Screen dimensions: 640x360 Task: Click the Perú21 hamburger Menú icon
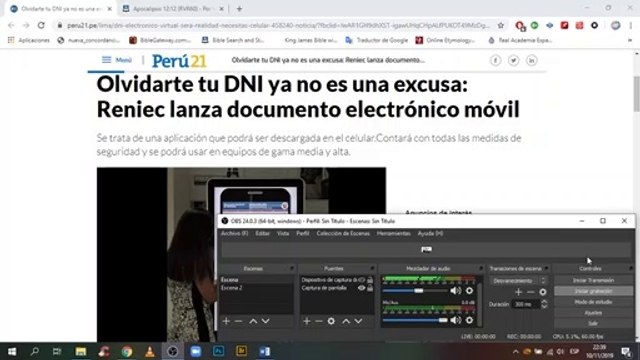(x=107, y=60)
